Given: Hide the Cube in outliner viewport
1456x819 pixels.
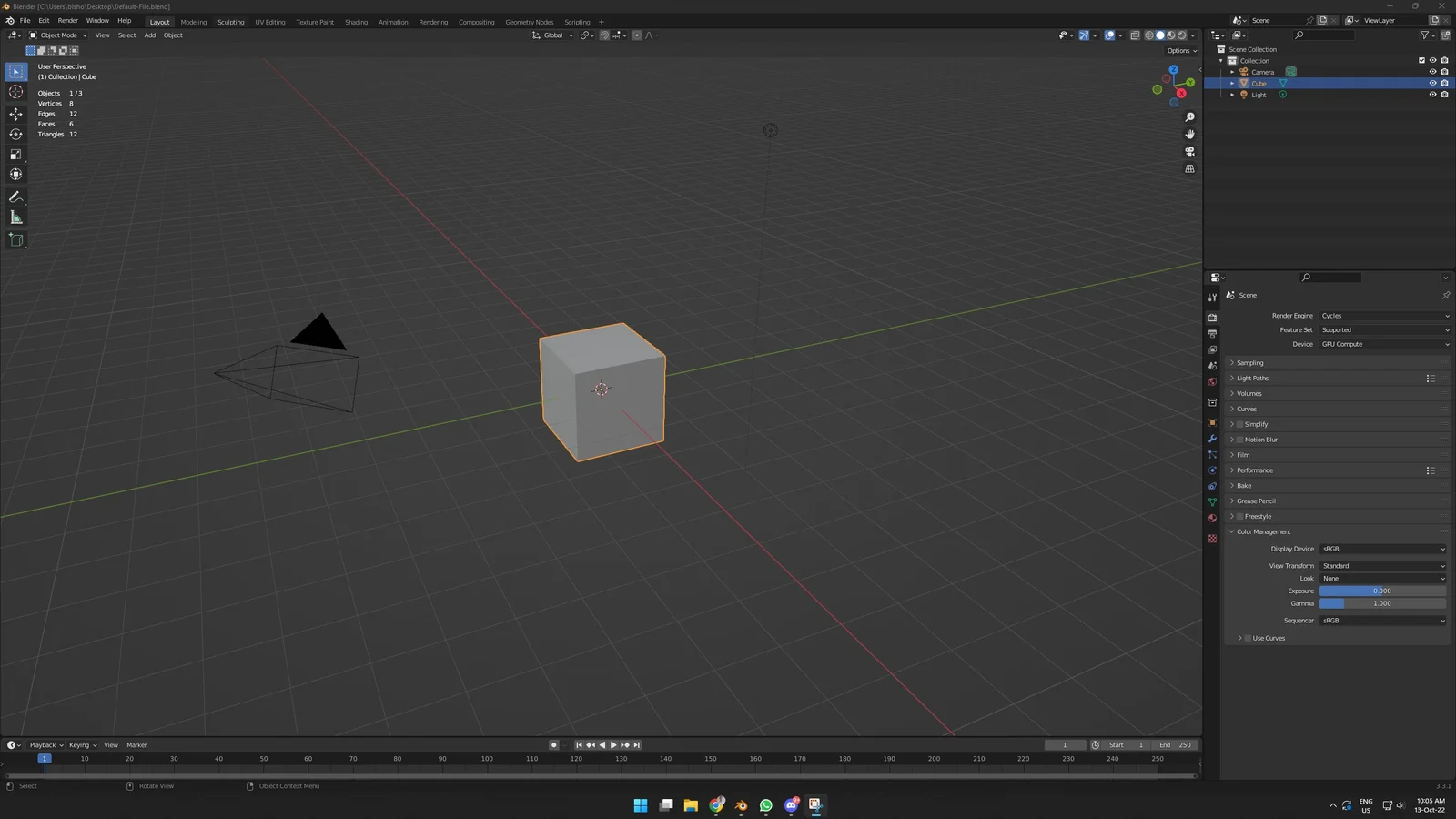Looking at the screenshot, I should tap(1432, 83).
